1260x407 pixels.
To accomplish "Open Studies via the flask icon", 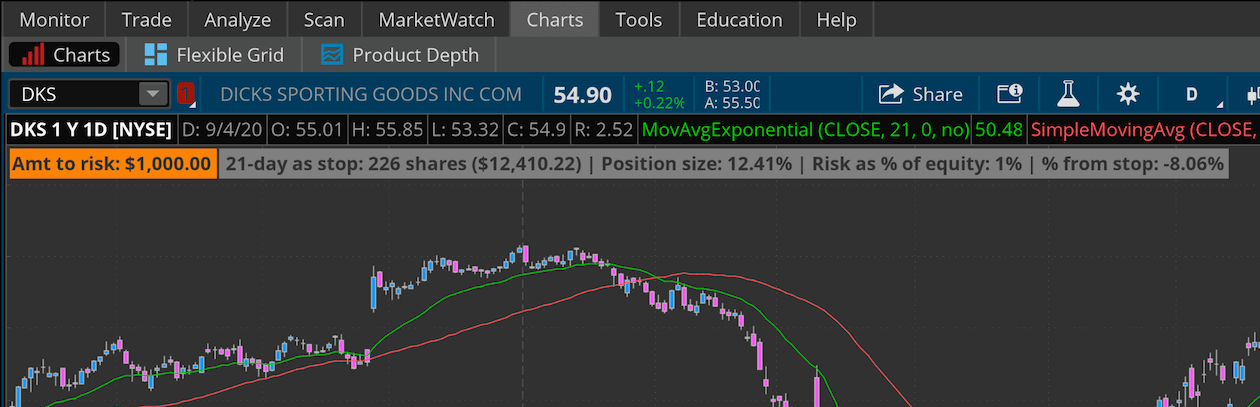I will tap(1069, 94).
